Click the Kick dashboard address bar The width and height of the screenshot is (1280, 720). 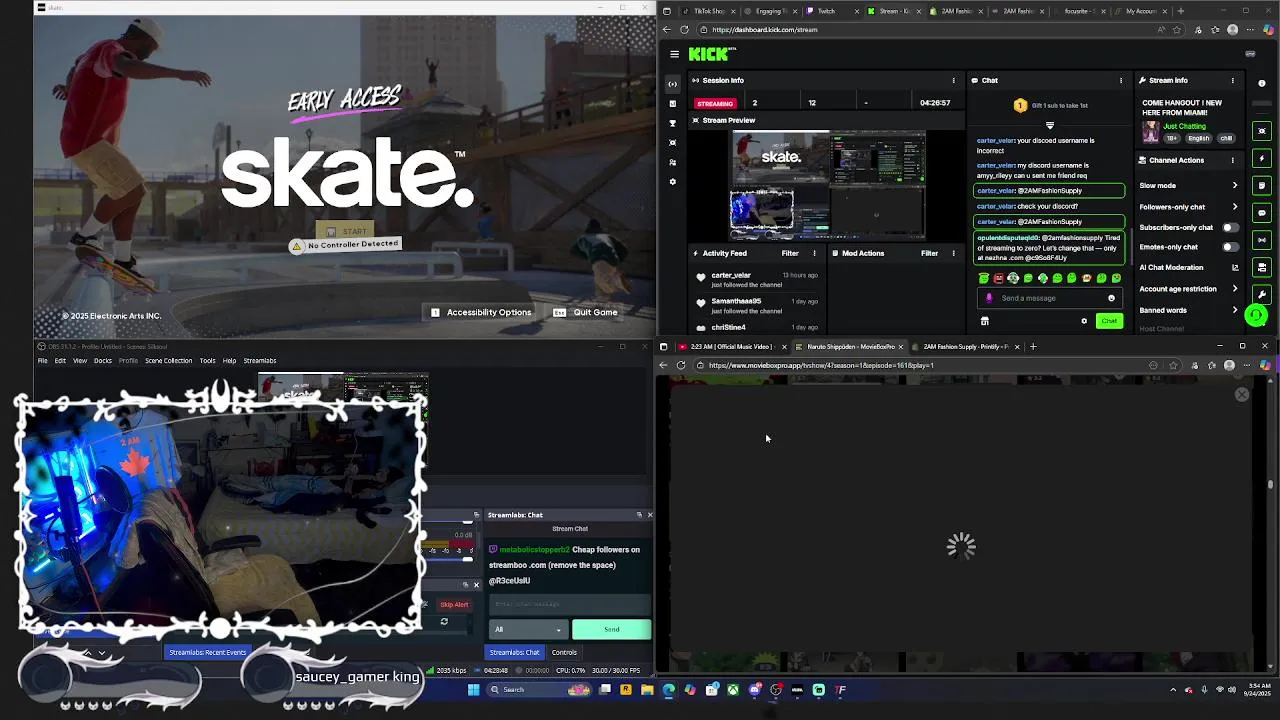[930, 29]
